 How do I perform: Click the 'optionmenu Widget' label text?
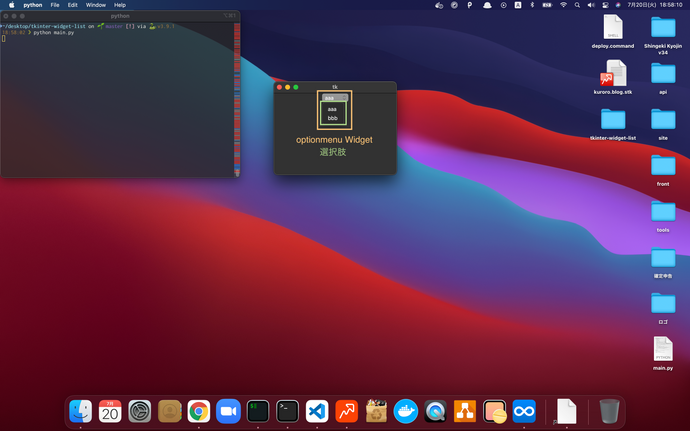pyautogui.click(x=334, y=140)
